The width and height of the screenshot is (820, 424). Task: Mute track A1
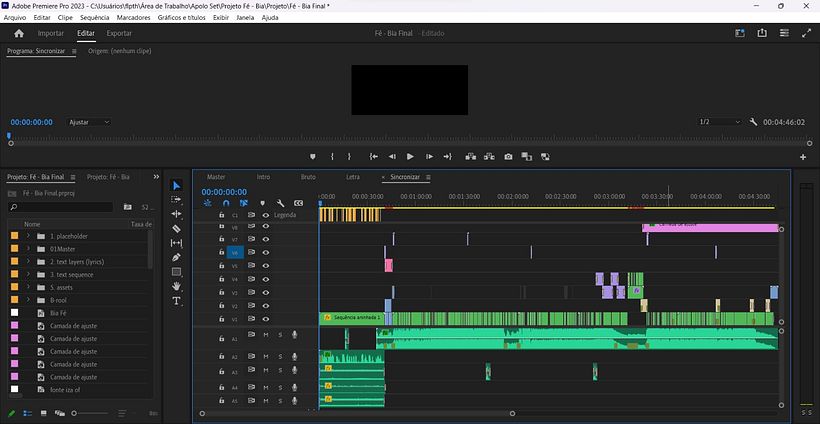[266, 335]
